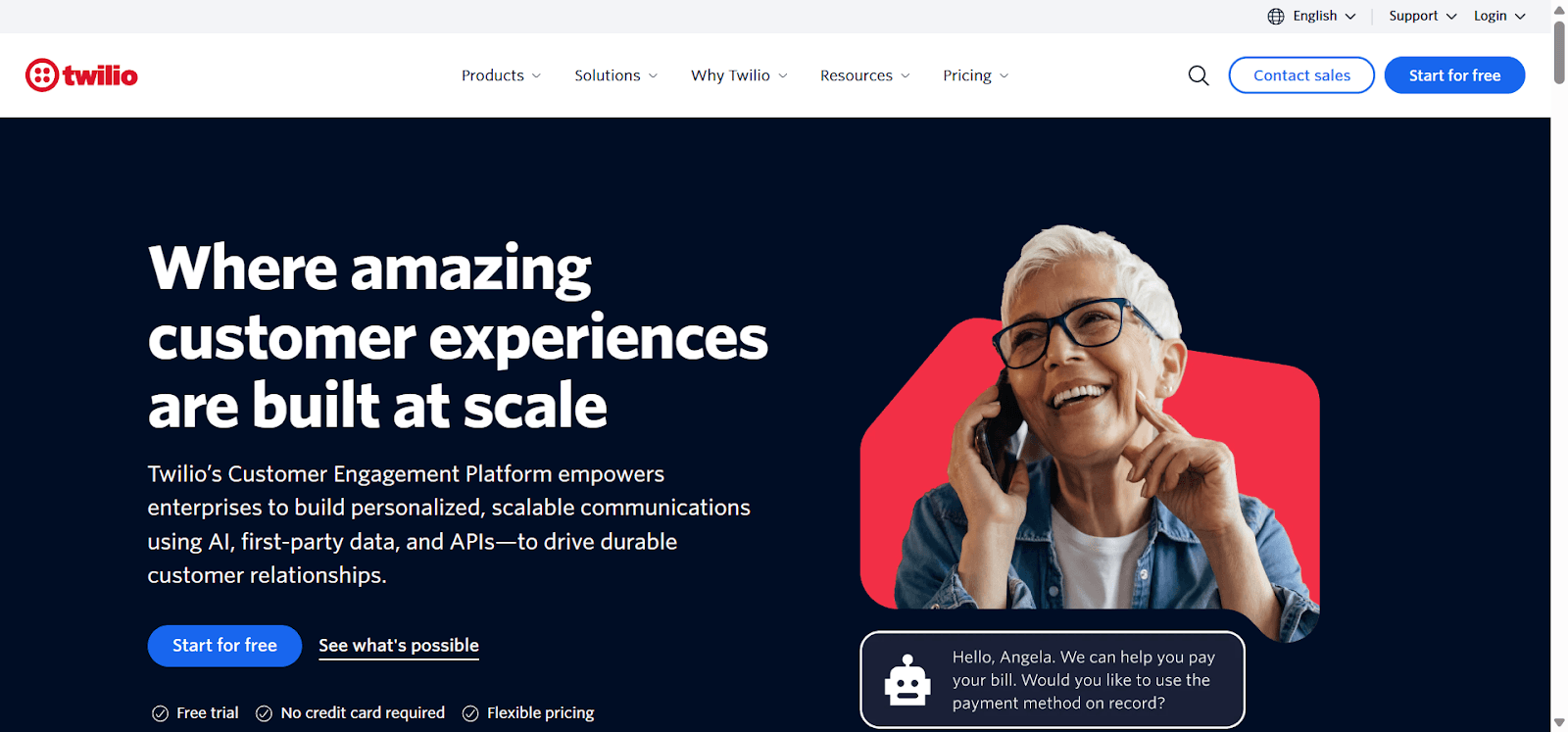Open the Pricing menu

point(975,75)
